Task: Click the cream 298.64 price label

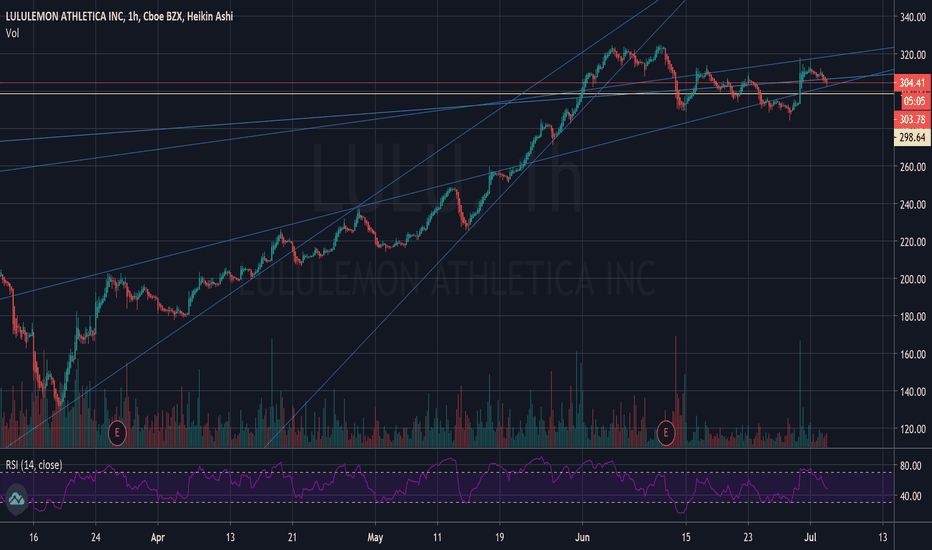Action: [x=912, y=137]
